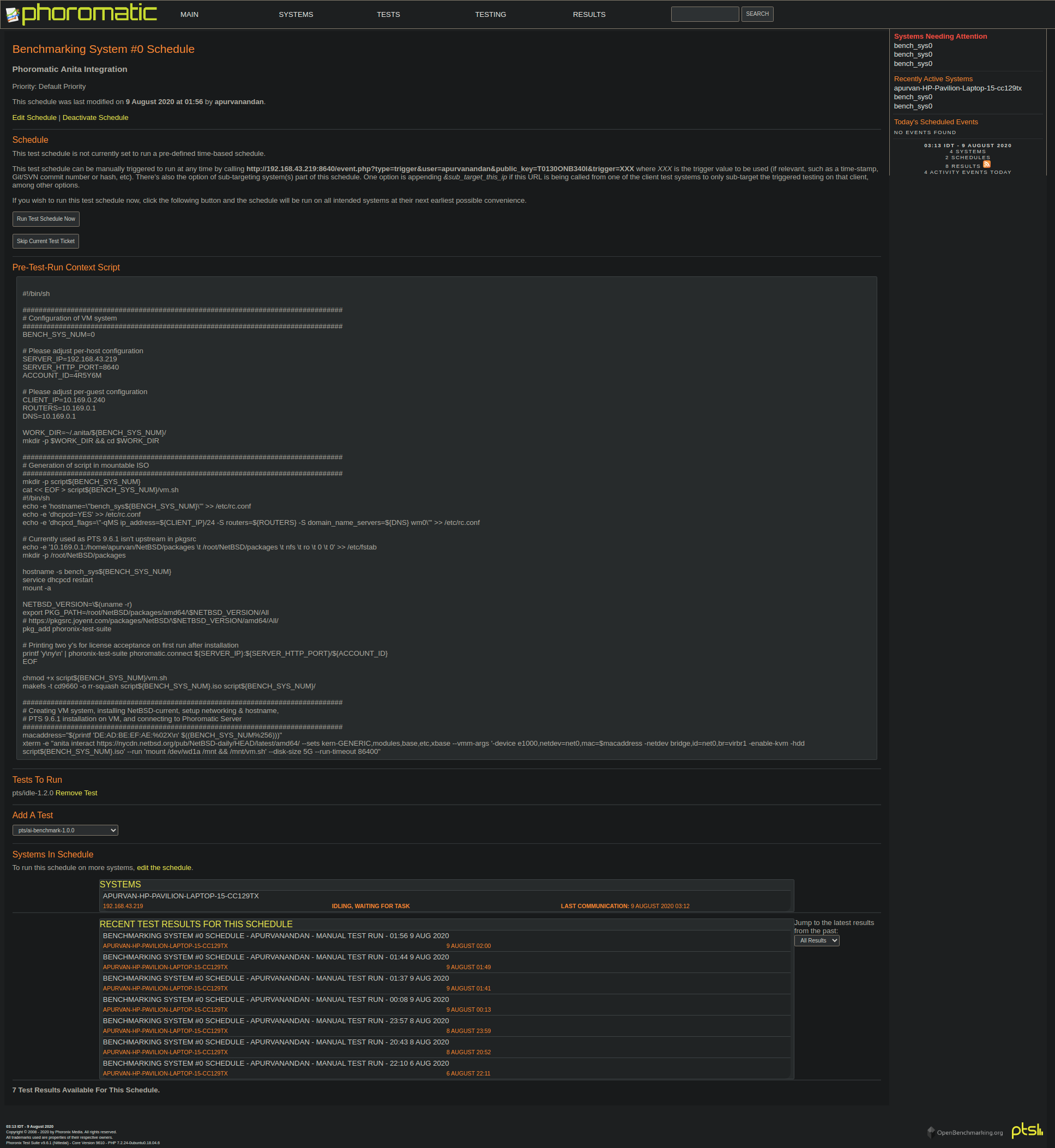Click '192.168.43.219' system IP address
Image resolution: width=1055 pixels, height=1148 pixels.
coord(123,907)
